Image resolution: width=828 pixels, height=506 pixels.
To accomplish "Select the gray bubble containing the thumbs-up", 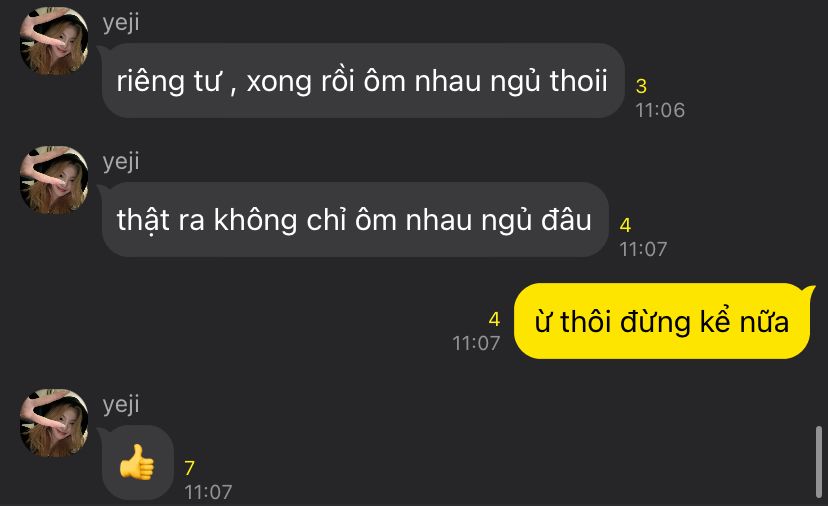I will click(137, 462).
